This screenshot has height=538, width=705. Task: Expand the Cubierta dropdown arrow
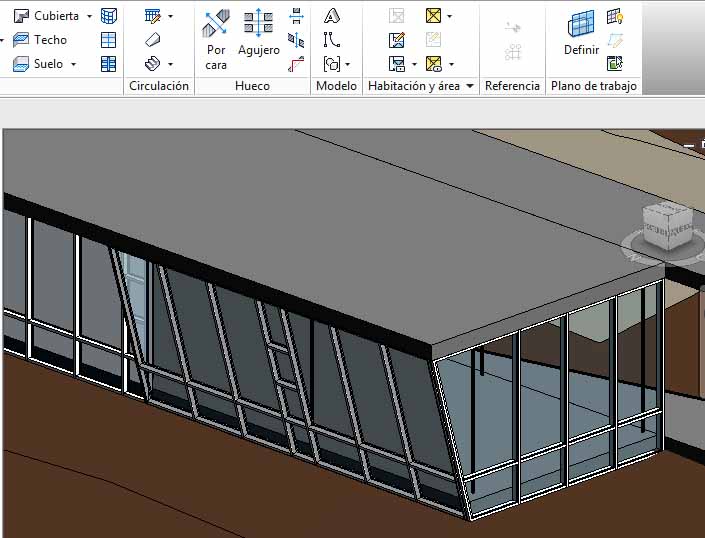(x=89, y=16)
